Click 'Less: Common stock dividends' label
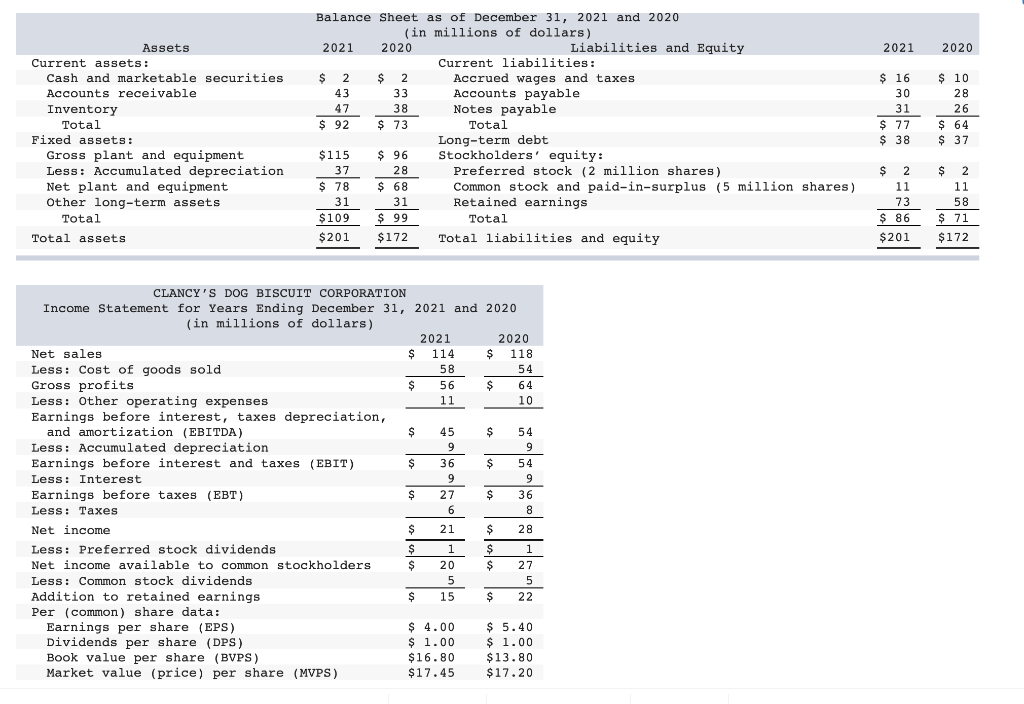Viewport: 1024px width, 704px height. 142,581
